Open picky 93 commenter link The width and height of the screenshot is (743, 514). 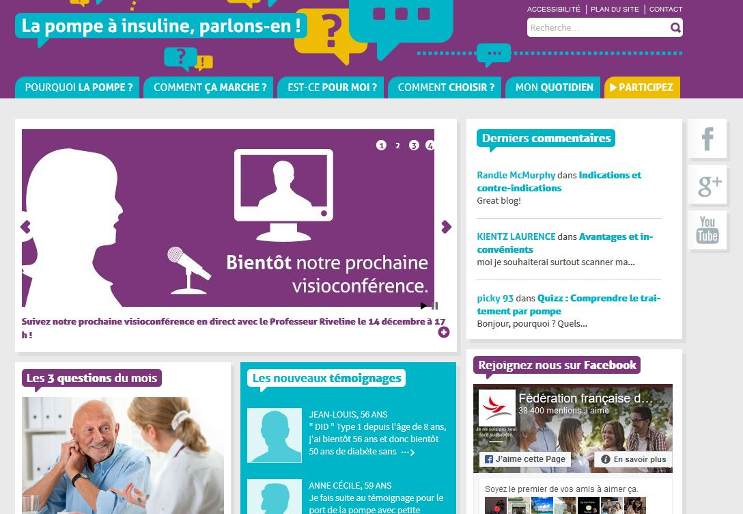coord(495,298)
